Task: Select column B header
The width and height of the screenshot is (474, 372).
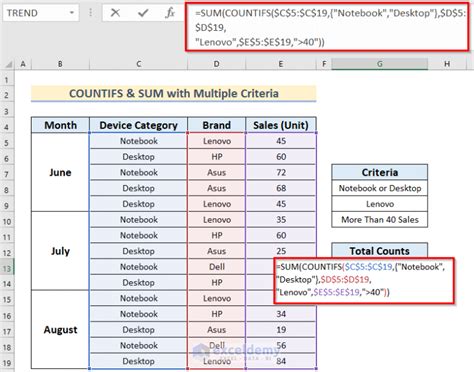Action: click(60, 64)
